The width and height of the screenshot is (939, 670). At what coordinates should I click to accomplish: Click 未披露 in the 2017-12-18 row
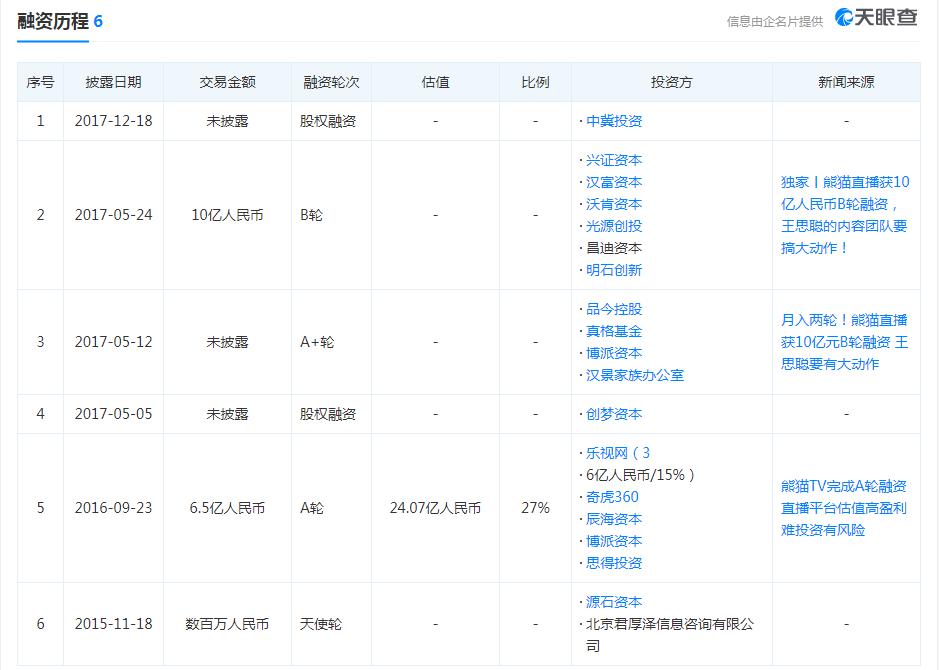point(227,121)
